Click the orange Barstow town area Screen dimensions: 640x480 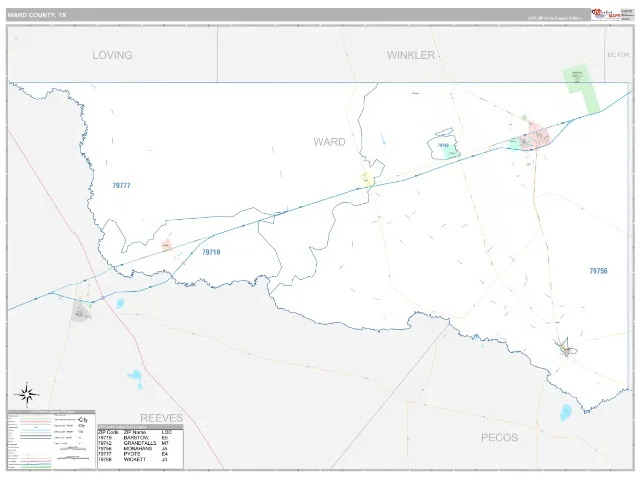[166, 245]
